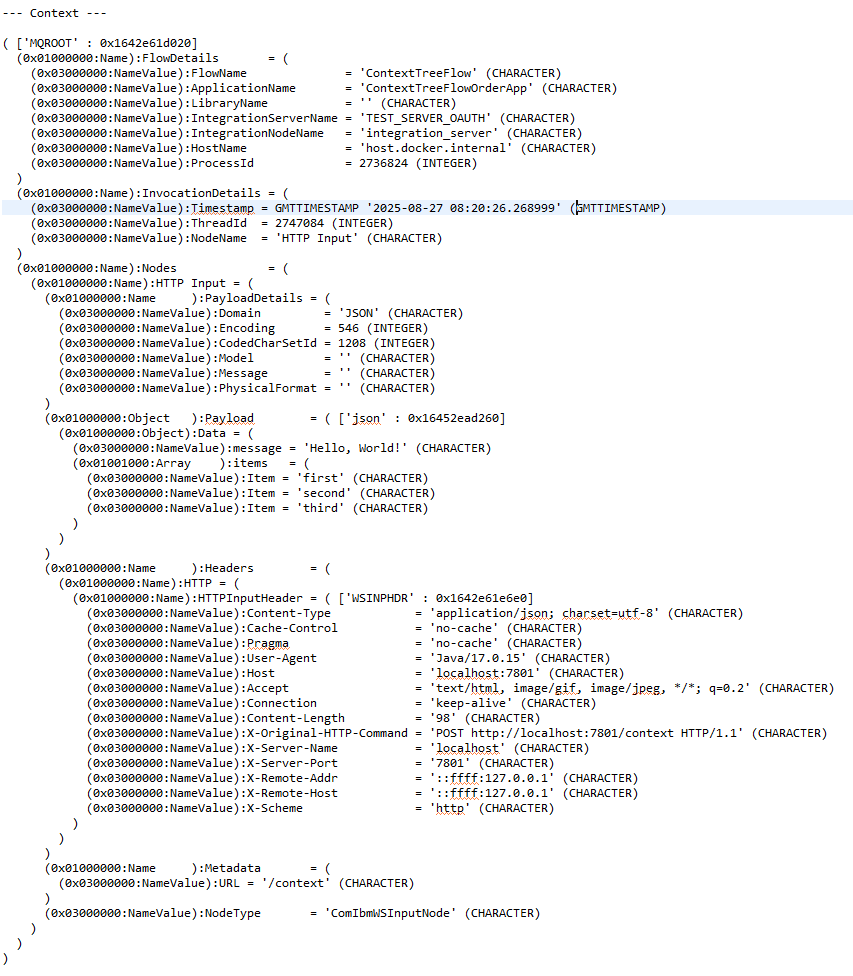Viewport: 853px width, 976px height.
Task: Select the User-Agent value 'Java/17.0.15'
Action: pos(478,658)
